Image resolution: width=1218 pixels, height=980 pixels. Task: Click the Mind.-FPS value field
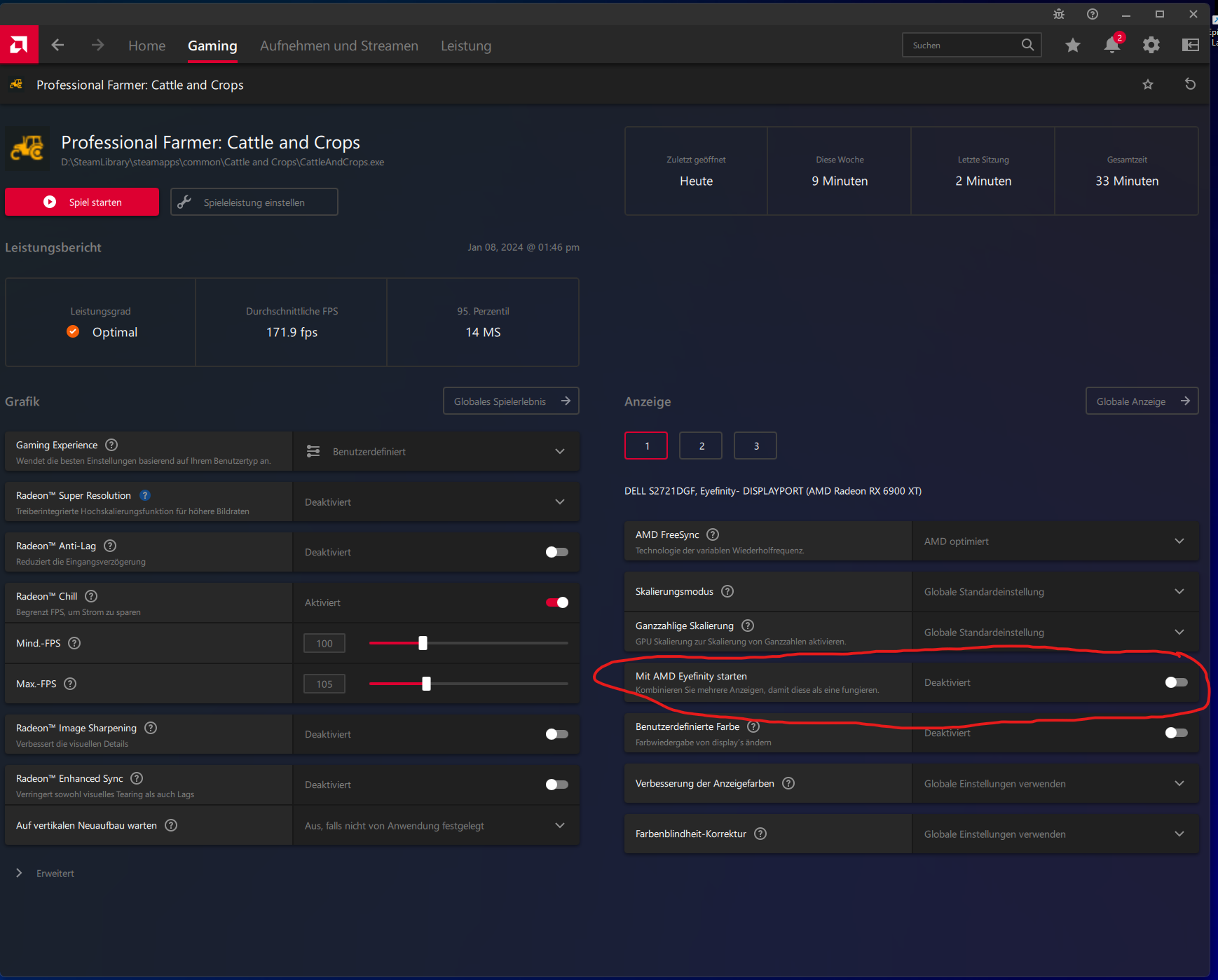(x=324, y=643)
